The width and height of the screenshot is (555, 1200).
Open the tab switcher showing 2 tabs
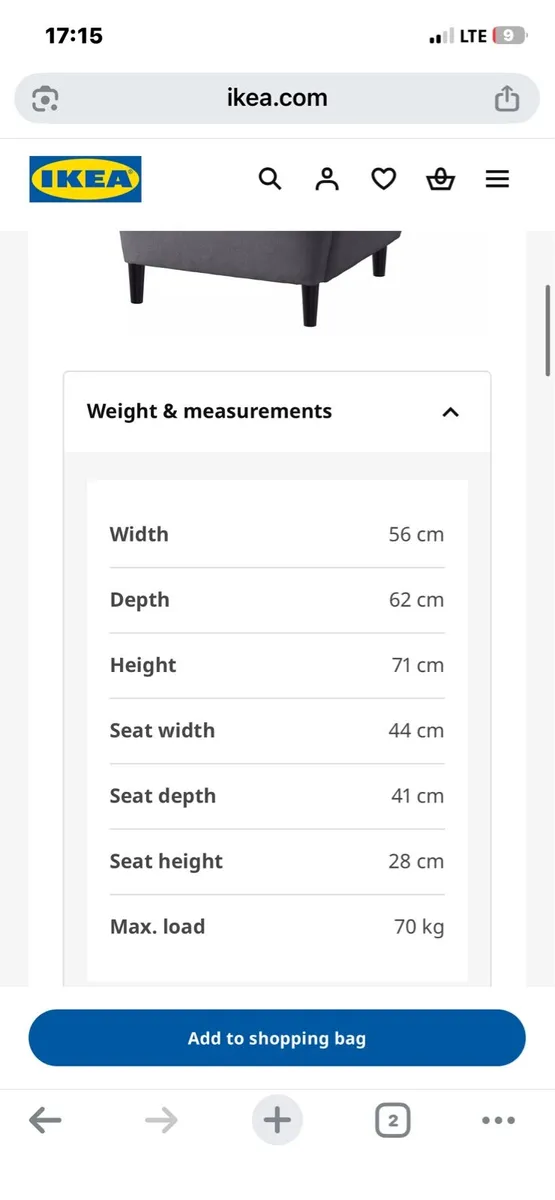[393, 1121]
